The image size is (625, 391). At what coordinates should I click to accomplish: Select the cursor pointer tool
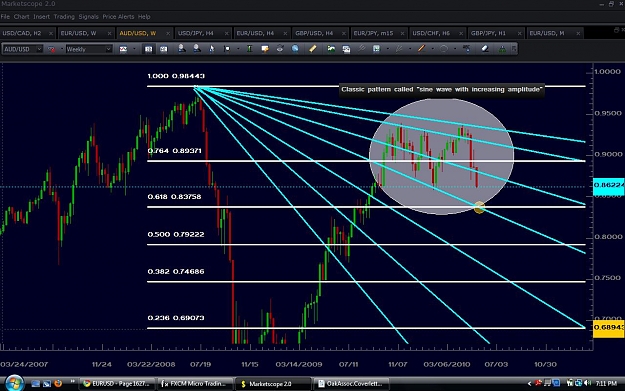(212, 49)
